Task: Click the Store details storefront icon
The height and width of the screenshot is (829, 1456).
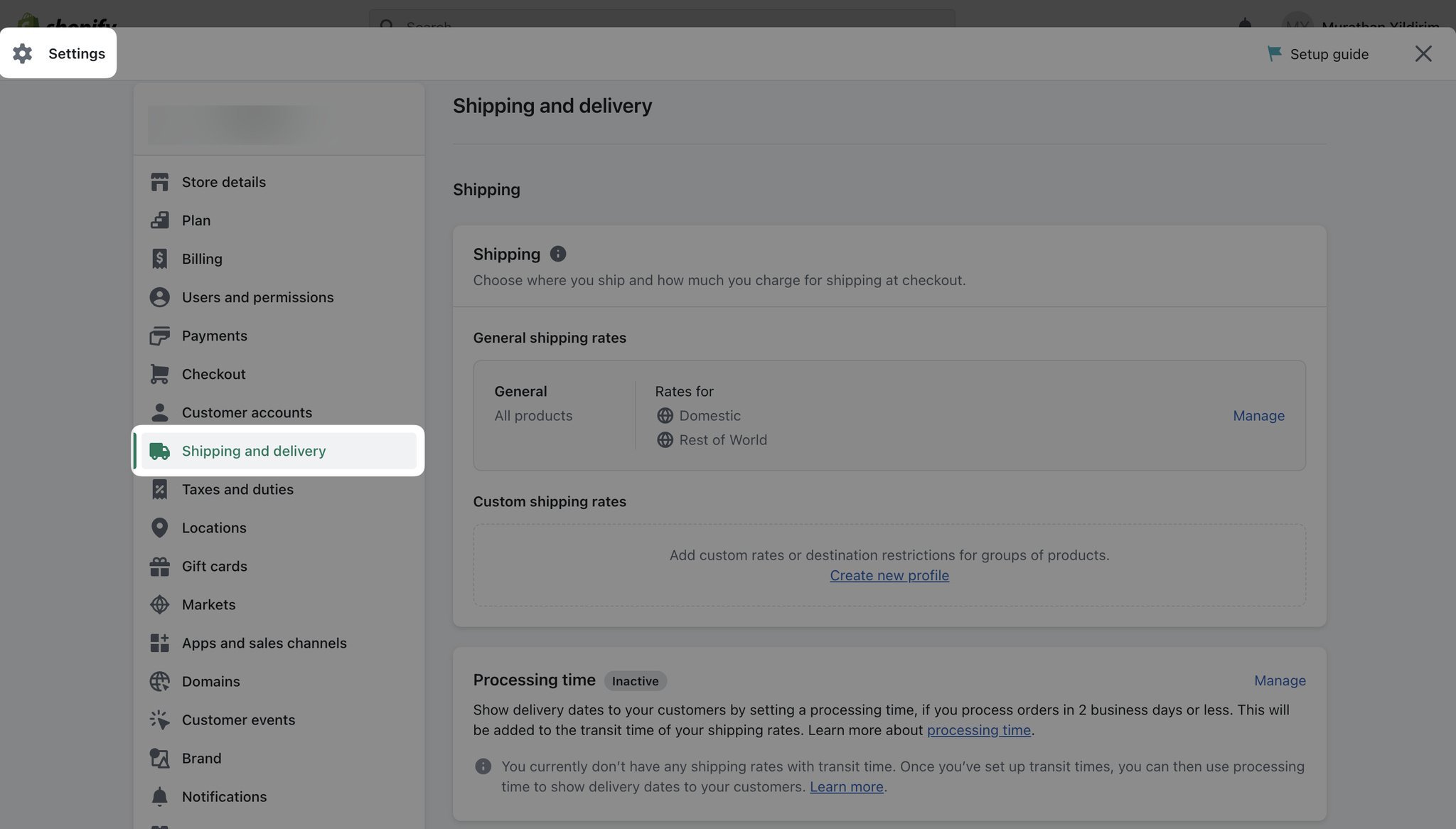Action: click(x=159, y=182)
